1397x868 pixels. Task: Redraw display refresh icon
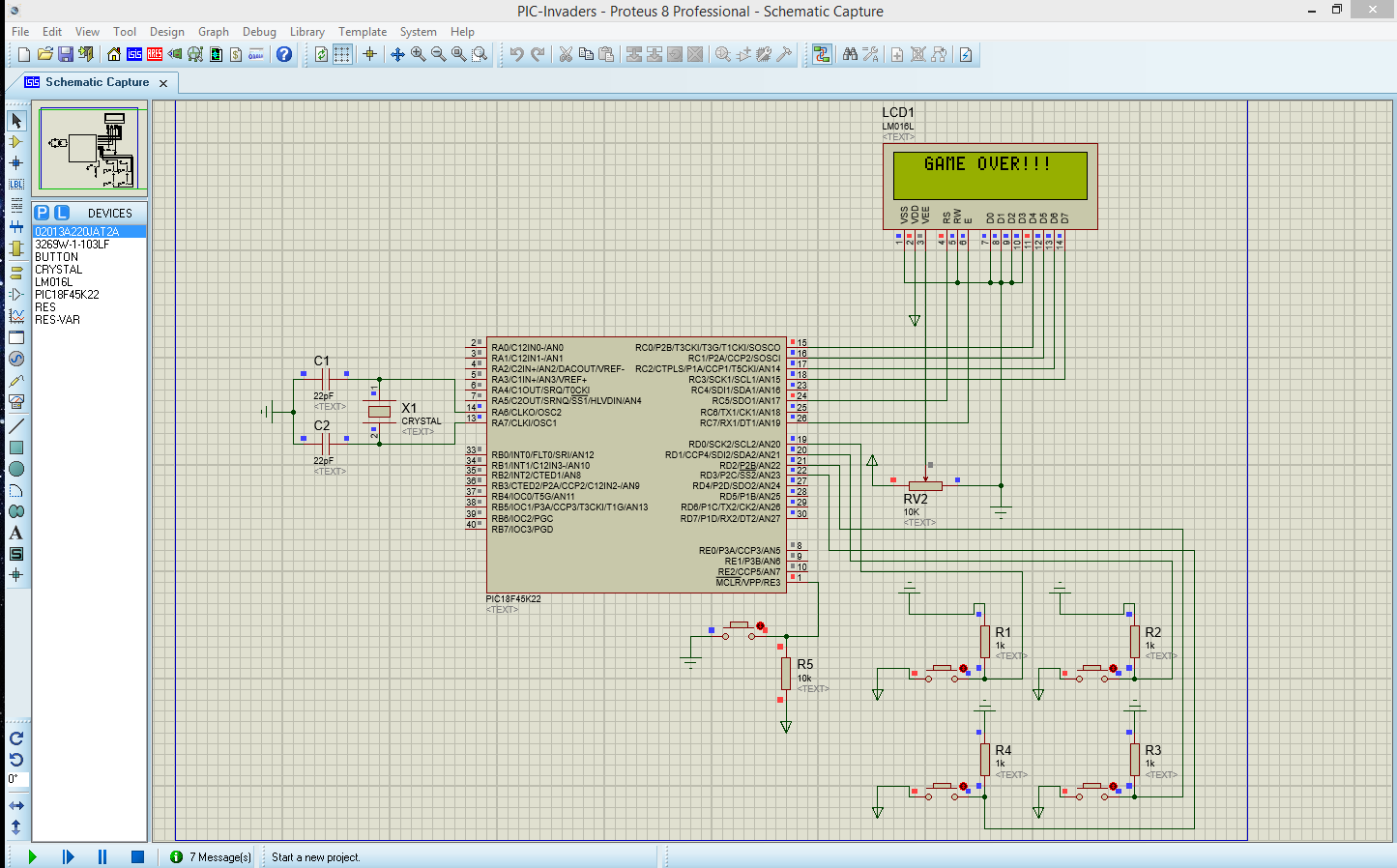[322, 54]
